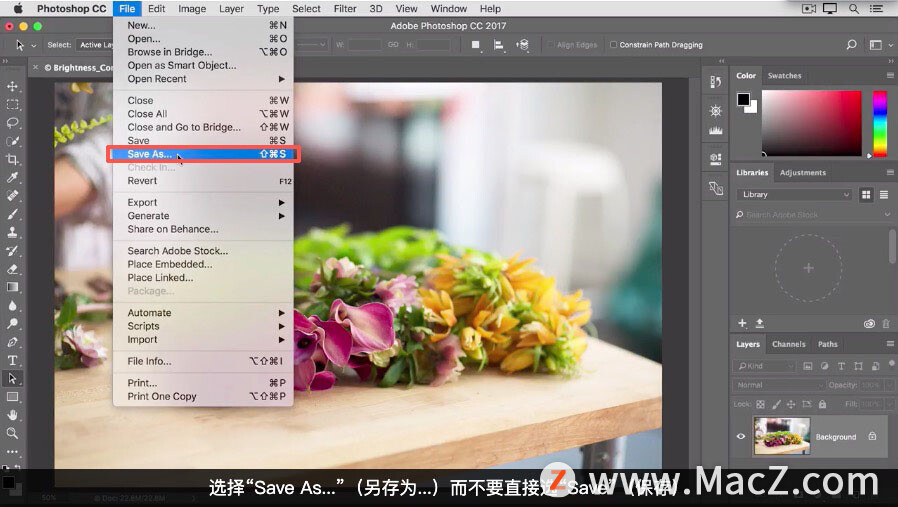Image resolution: width=898 pixels, height=507 pixels.
Task: Open the History panel icon
Action: coord(715,82)
